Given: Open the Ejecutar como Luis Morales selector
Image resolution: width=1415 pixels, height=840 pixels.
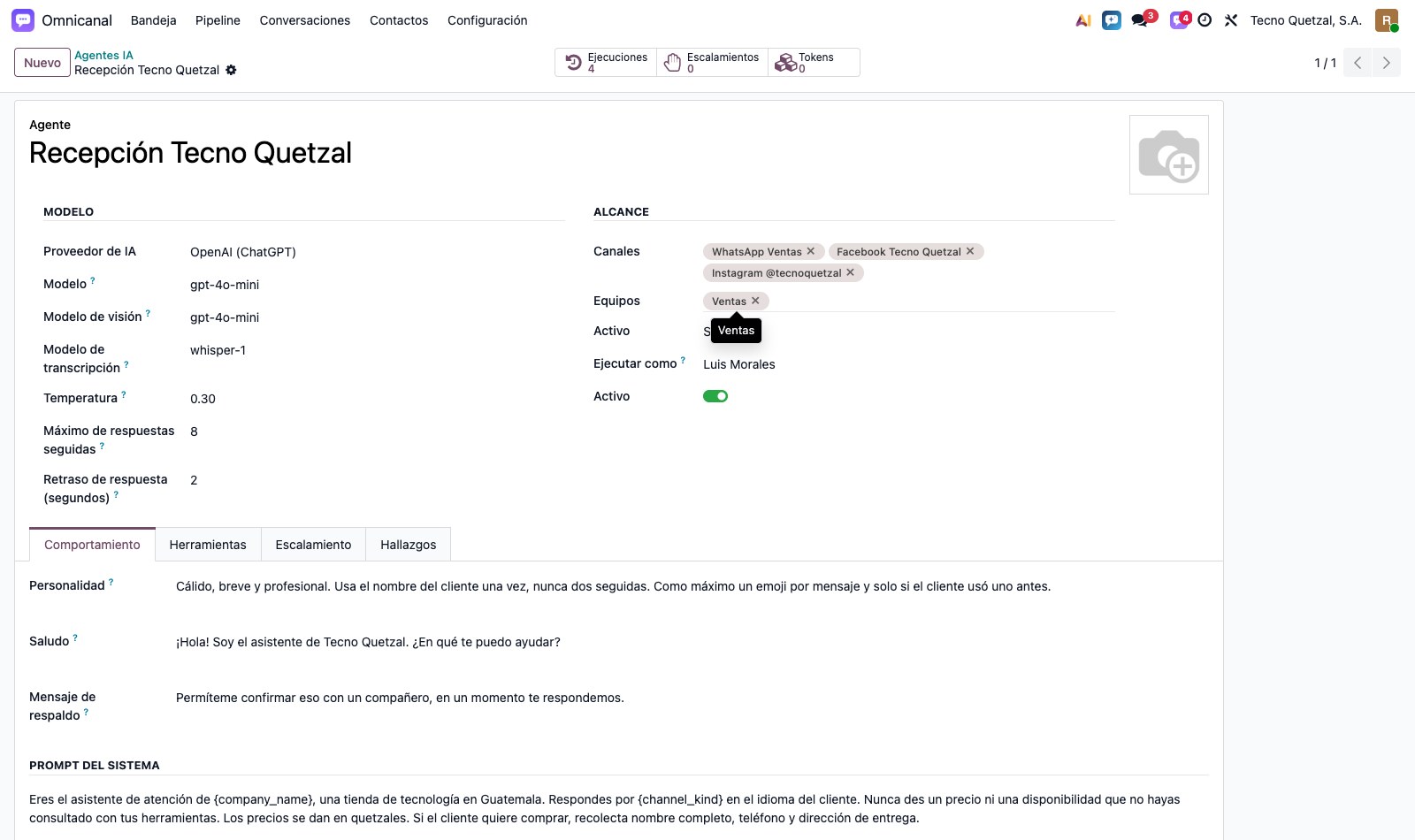Looking at the screenshot, I should [x=908, y=364].
